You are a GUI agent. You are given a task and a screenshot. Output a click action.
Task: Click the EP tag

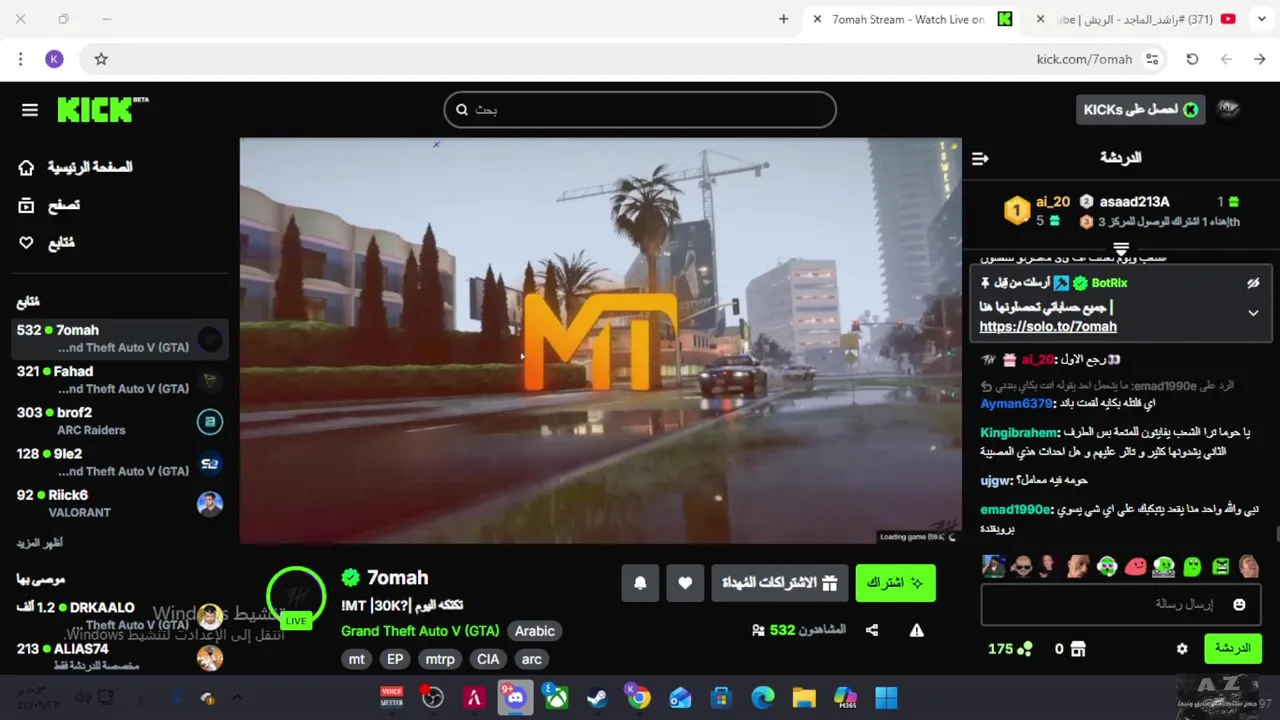pyautogui.click(x=395, y=659)
